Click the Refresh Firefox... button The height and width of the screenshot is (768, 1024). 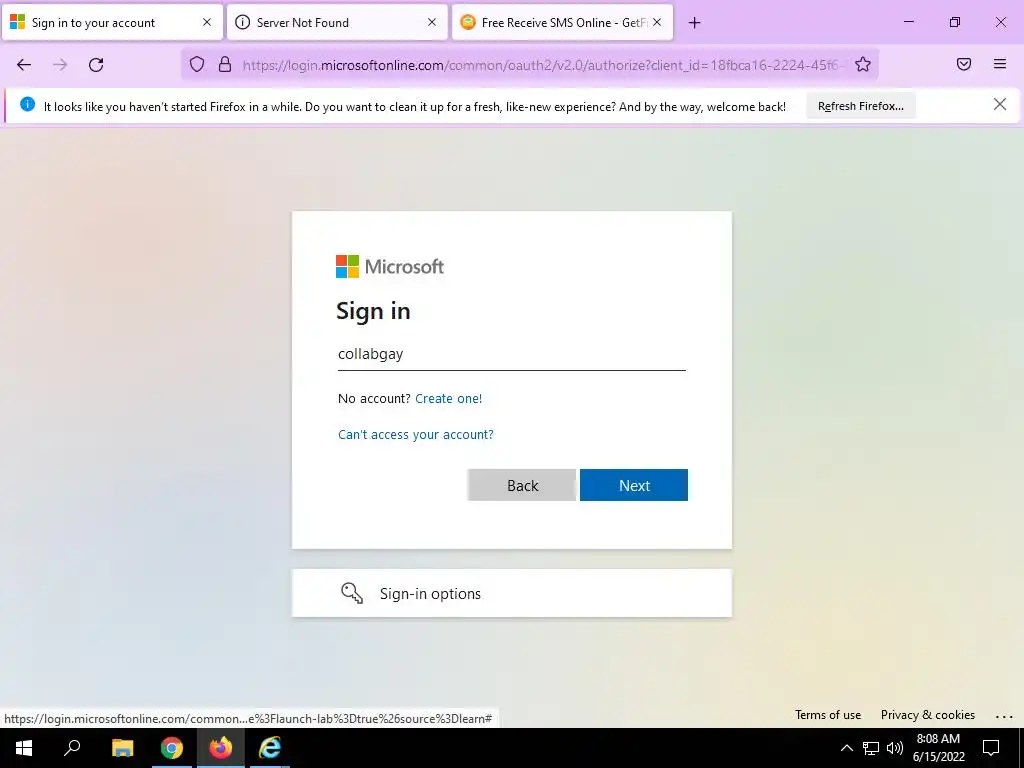click(861, 106)
